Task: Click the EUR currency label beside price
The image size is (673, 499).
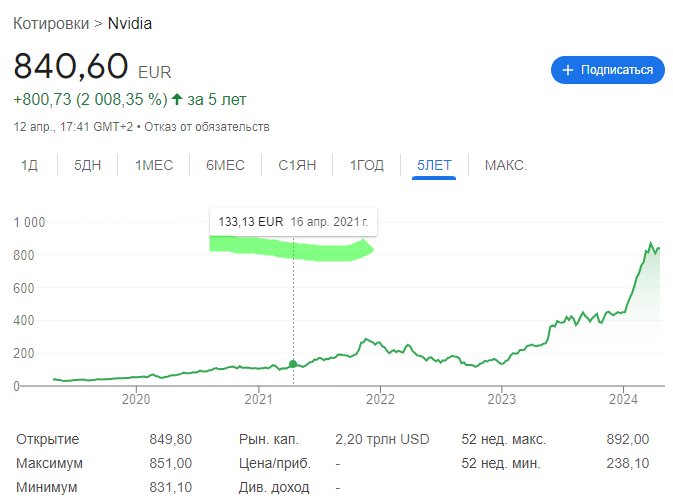Action: (x=155, y=72)
